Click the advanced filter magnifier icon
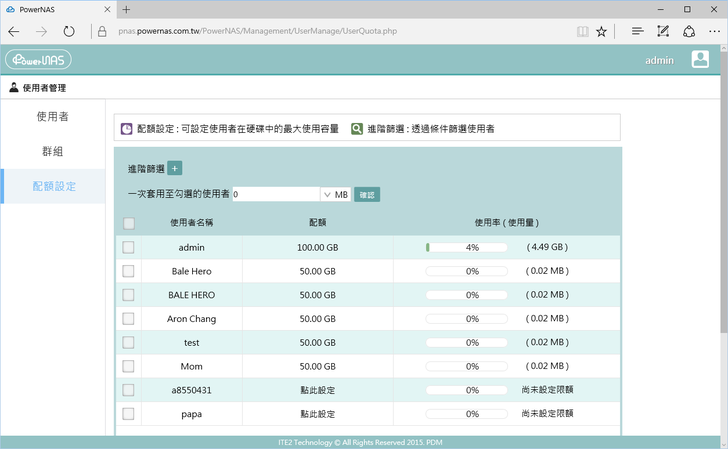This screenshot has height=449, width=728. (357, 129)
